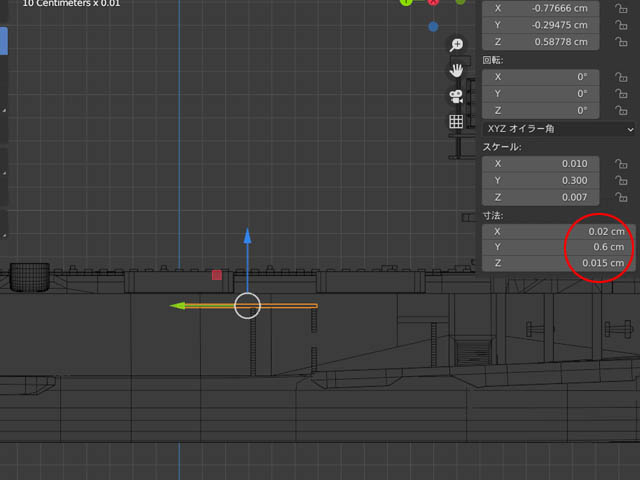
Task: Select the pan view hand icon
Action: 456,71
